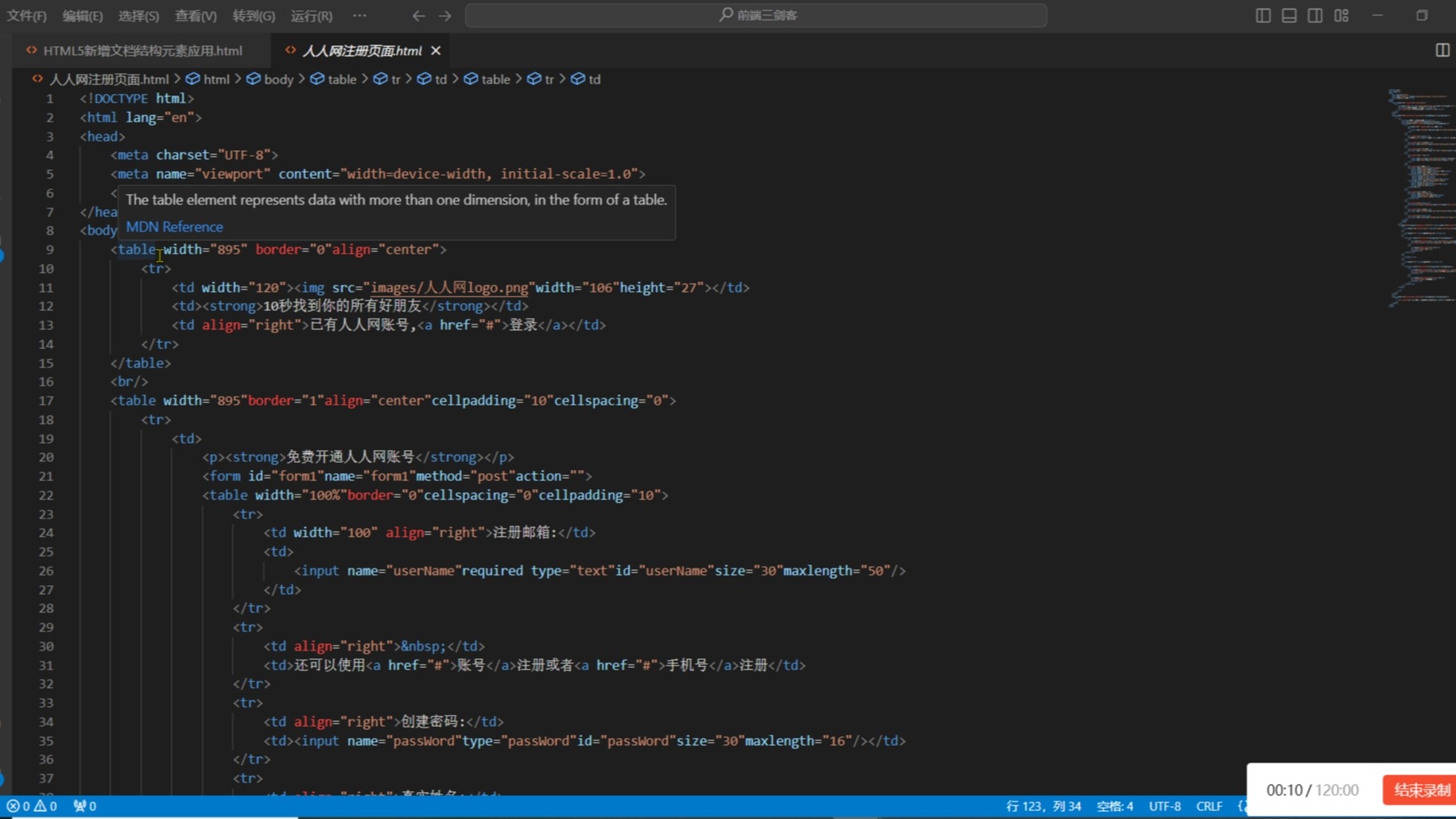Viewport: 1456px width, 819px height.
Task: Close the 人人网注册页面.html tab
Action: click(x=436, y=50)
